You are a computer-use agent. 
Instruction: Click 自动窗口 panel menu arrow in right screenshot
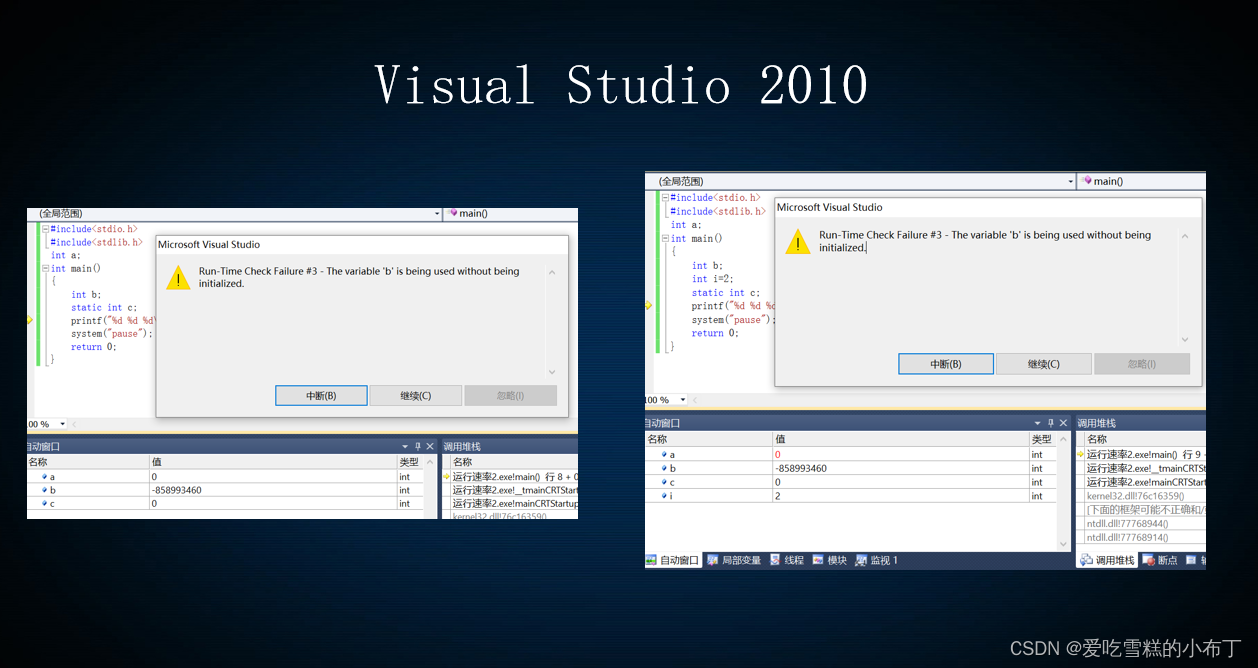pos(1037,423)
